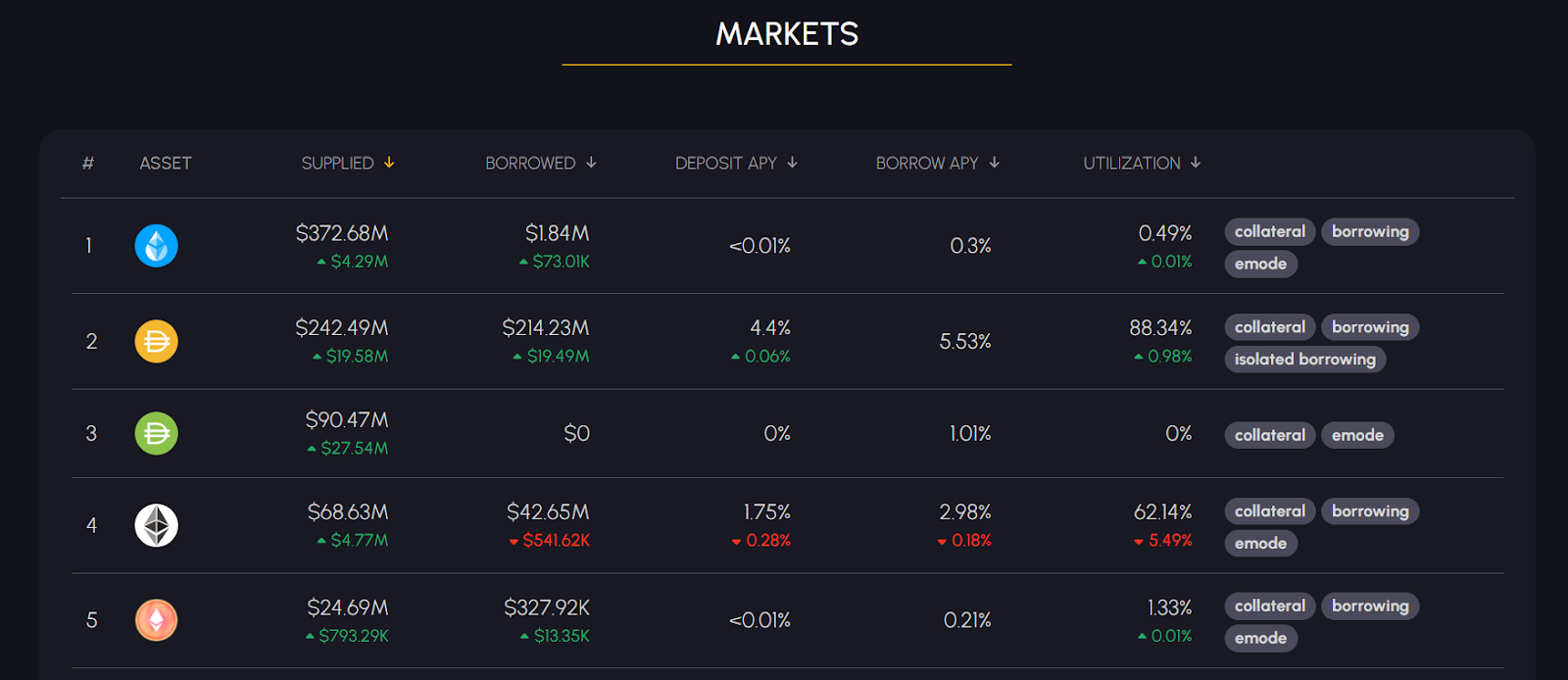Click the MARKETS heading

pos(787,34)
